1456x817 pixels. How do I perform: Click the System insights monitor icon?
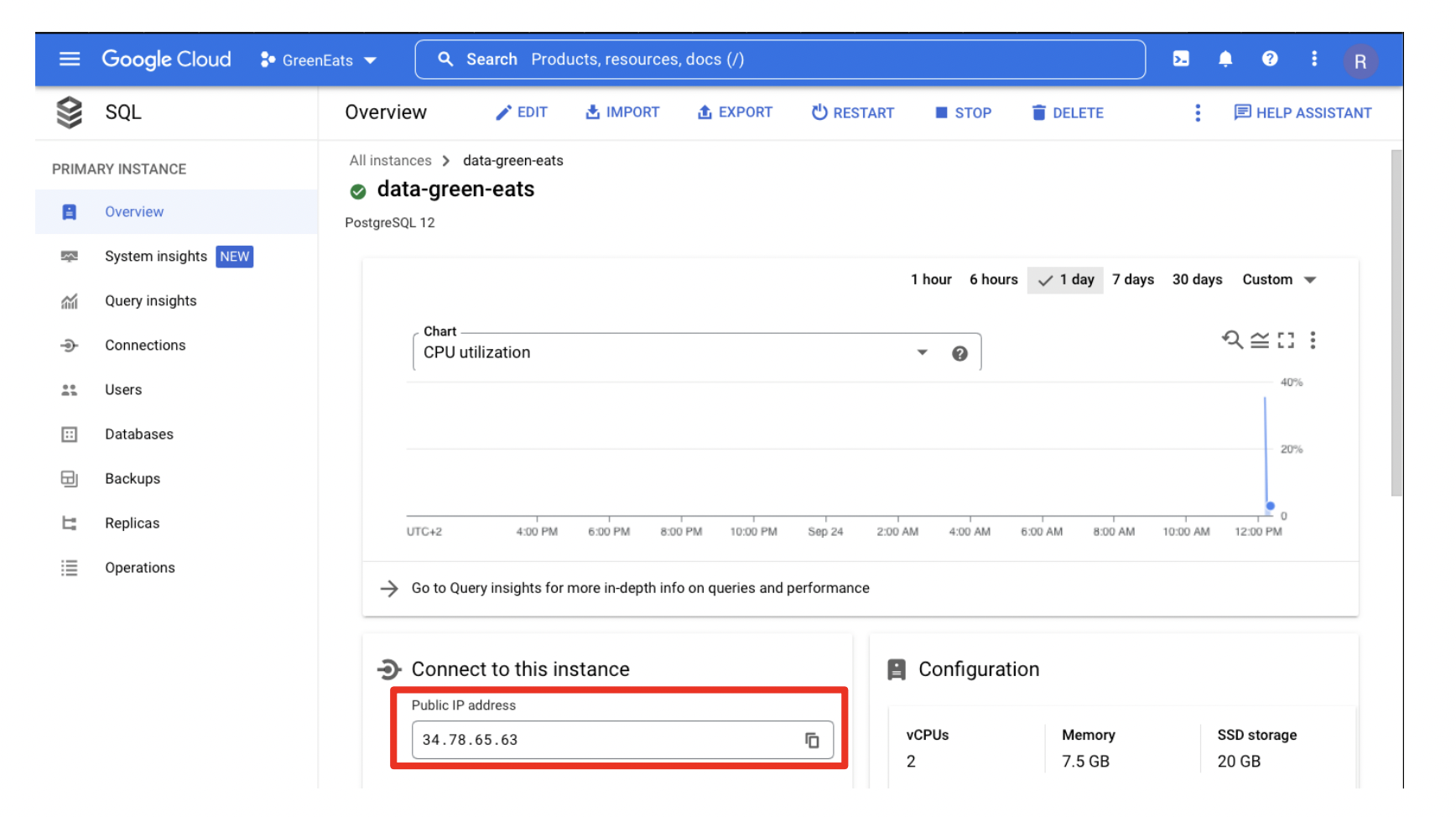(x=70, y=257)
